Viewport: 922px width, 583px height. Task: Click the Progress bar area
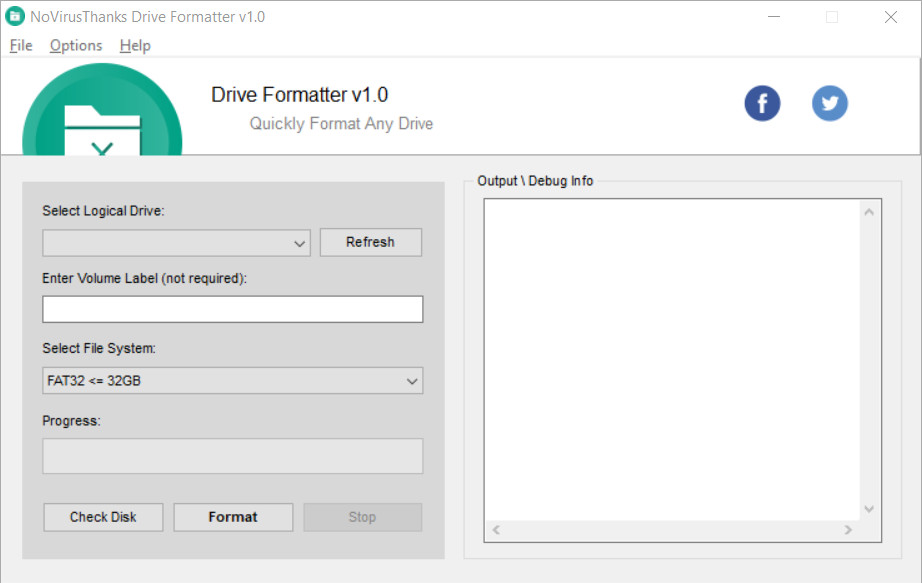tap(233, 456)
